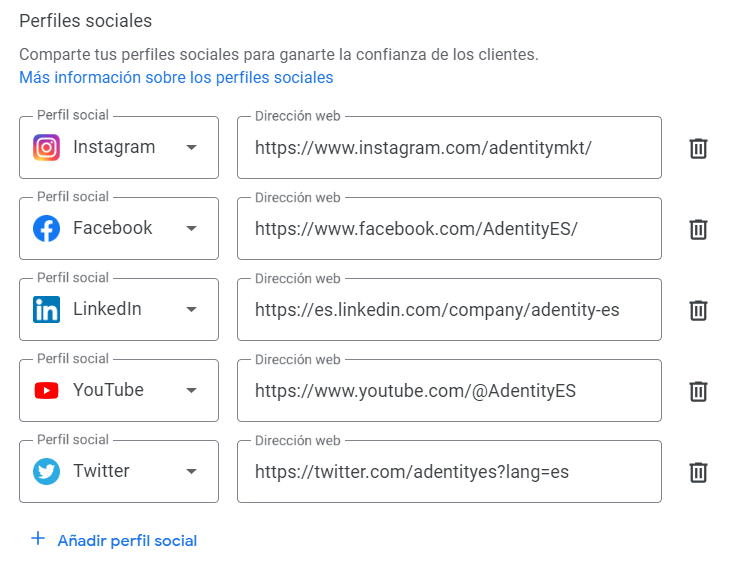
Task: Click trash icon next to Twitter URL
Action: [698, 472]
